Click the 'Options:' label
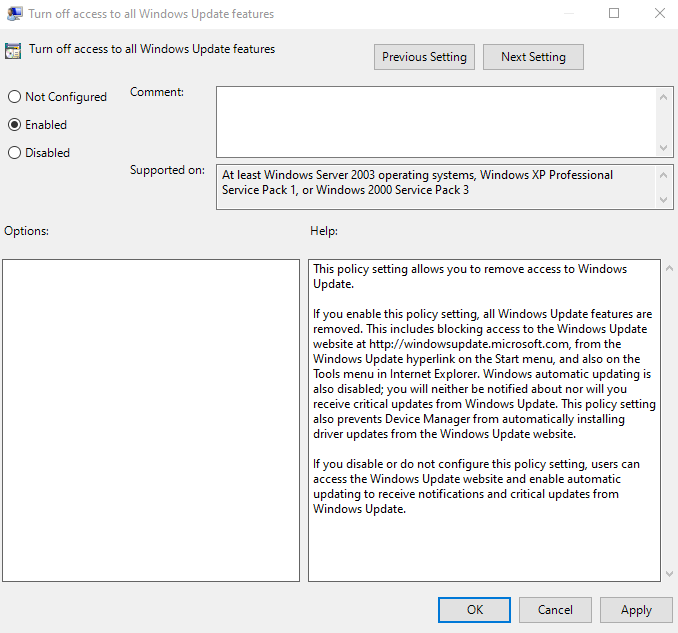Screen dimensions: 678x633 tap(26, 231)
